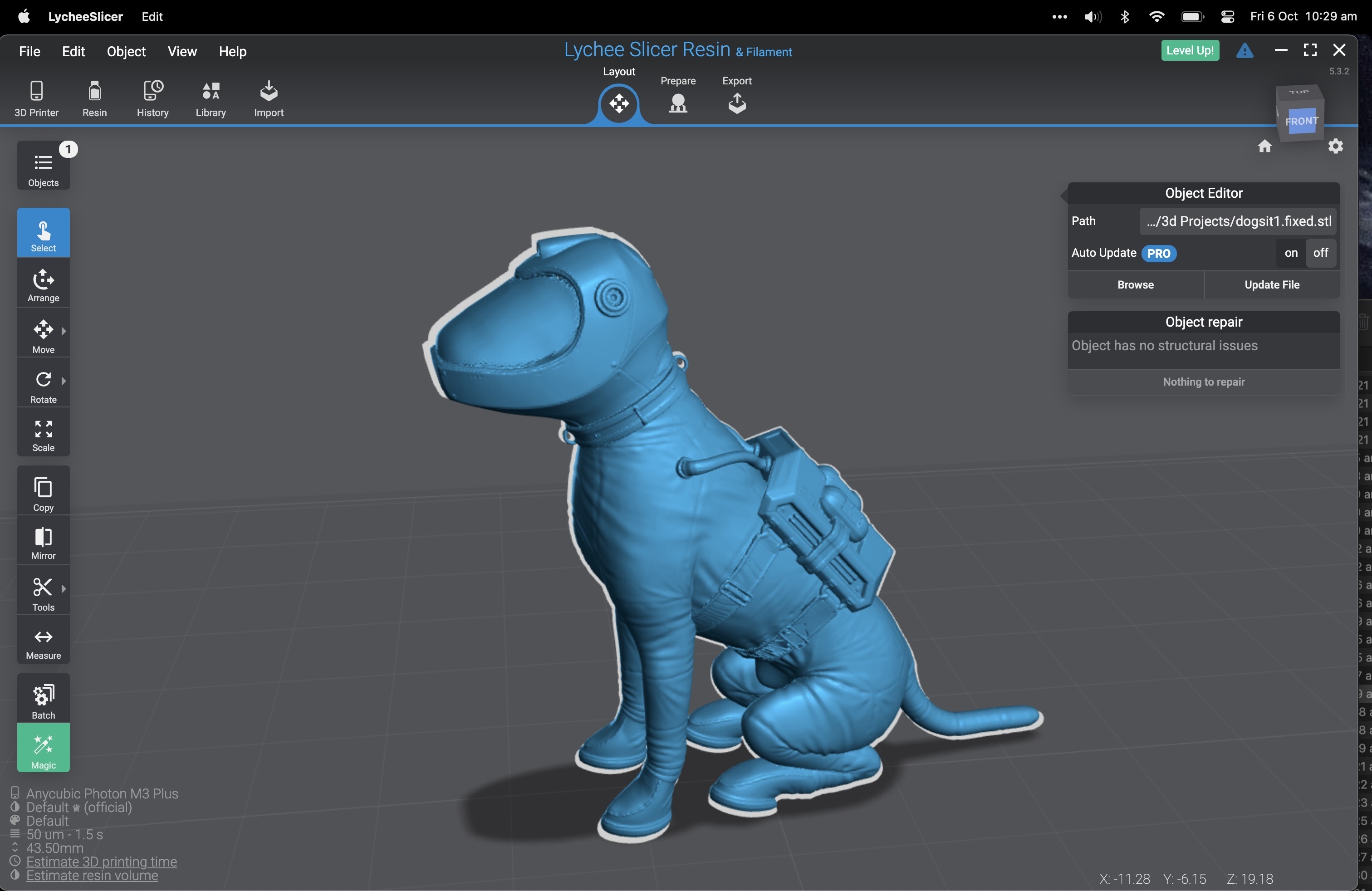Screen dimensions: 1372x891
Task: Reset view with the home icon
Action: click(1265, 147)
